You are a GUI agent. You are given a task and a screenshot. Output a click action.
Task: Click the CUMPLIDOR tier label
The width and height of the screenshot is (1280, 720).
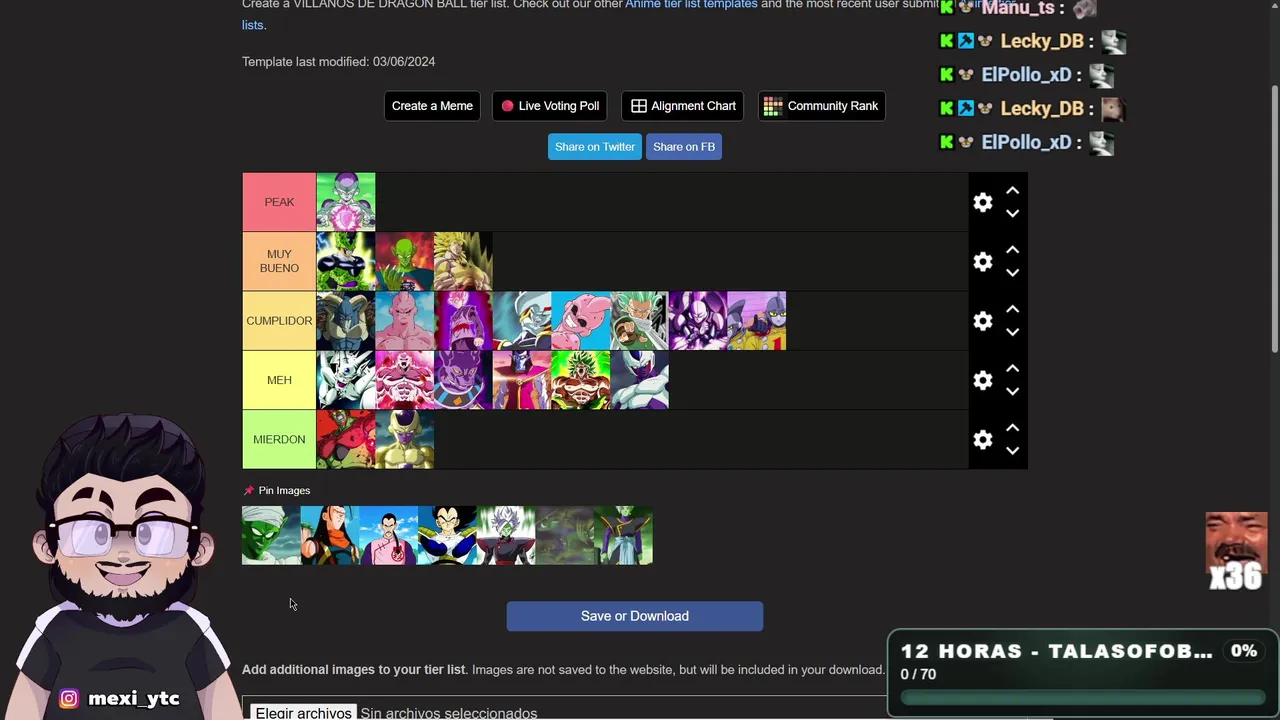pos(279,321)
